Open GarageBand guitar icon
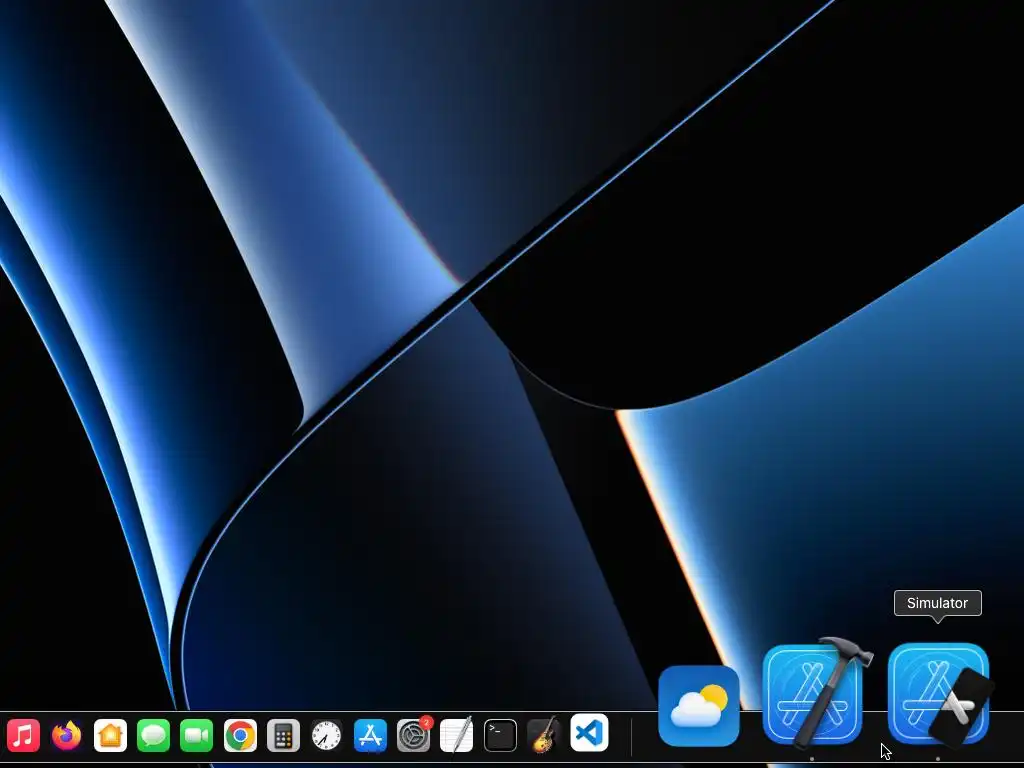Viewport: 1024px width, 768px height. tap(543, 735)
